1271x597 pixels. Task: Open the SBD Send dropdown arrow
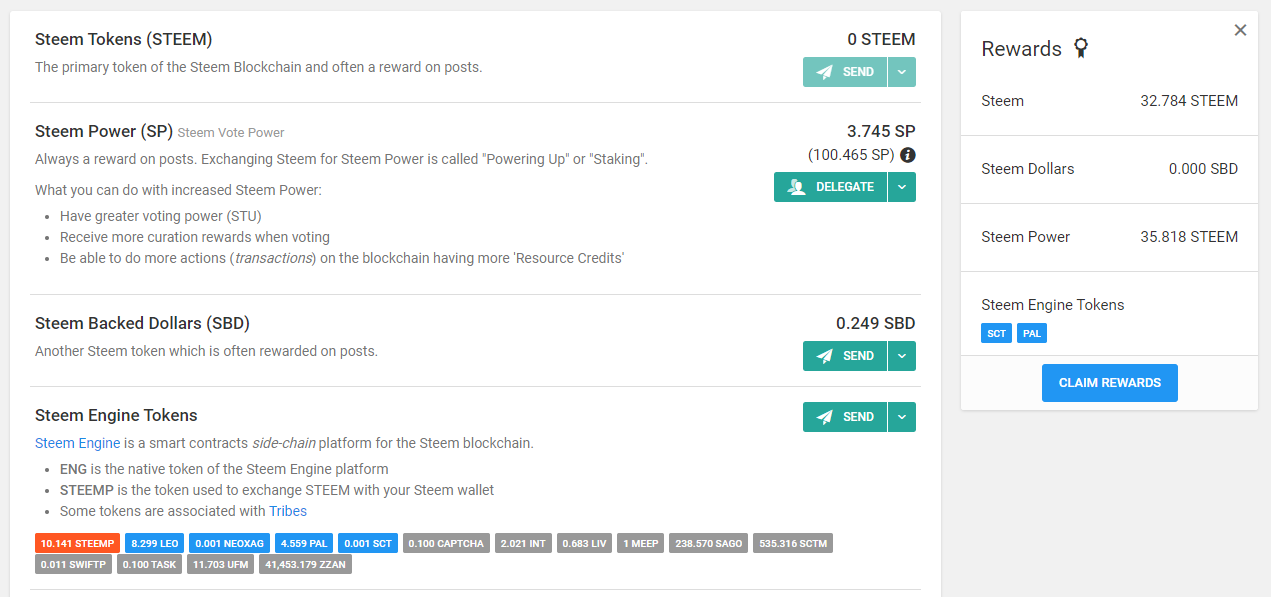click(902, 356)
